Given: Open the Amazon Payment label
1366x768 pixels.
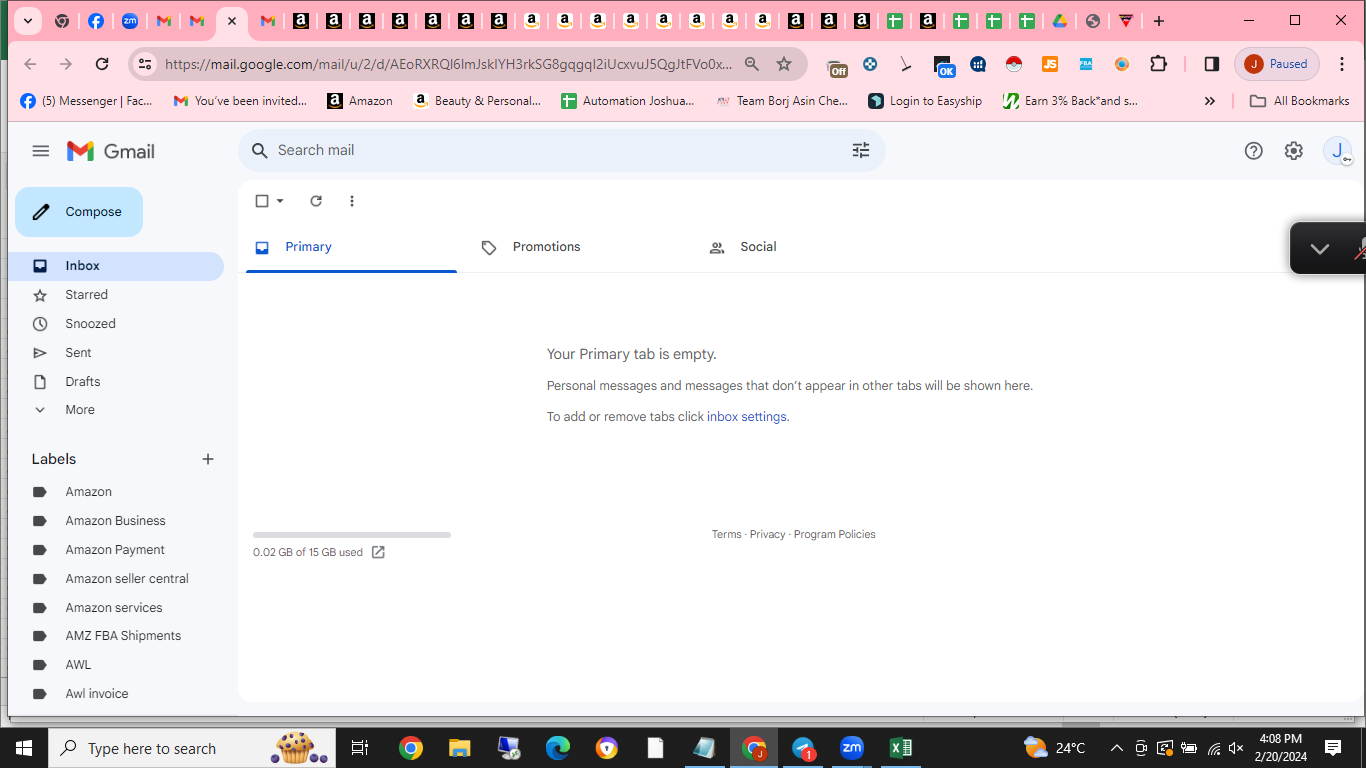Looking at the screenshot, I should pyautogui.click(x=116, y=550).
